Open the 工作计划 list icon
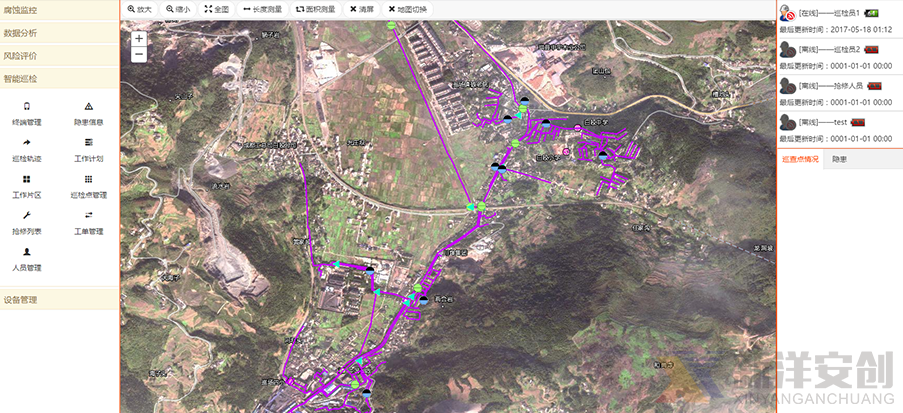Viewport: 903px width, 413px height. click(x=88, y=143)
